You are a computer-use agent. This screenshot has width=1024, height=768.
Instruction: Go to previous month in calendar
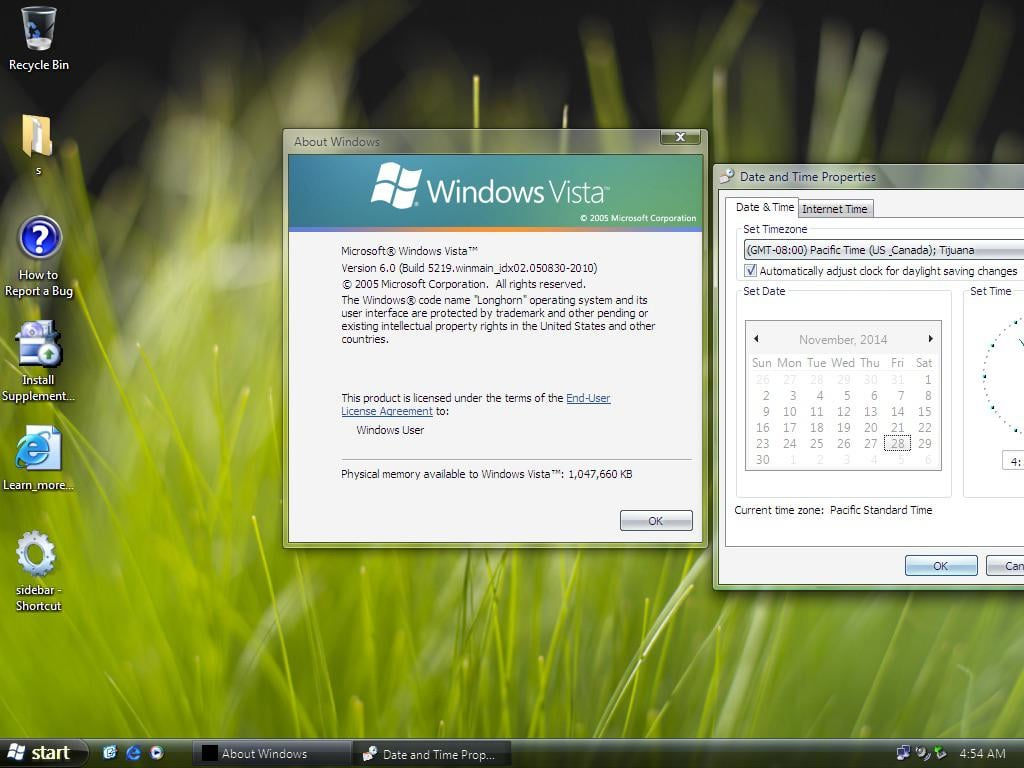[756, 338]
